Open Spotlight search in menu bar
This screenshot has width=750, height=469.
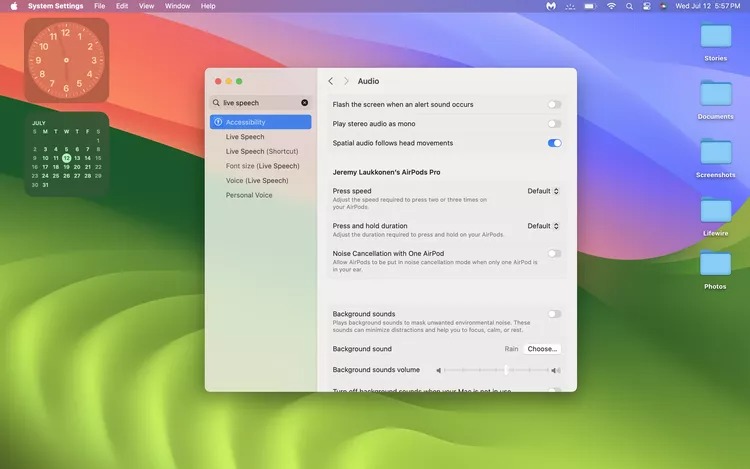pos(629,6)
